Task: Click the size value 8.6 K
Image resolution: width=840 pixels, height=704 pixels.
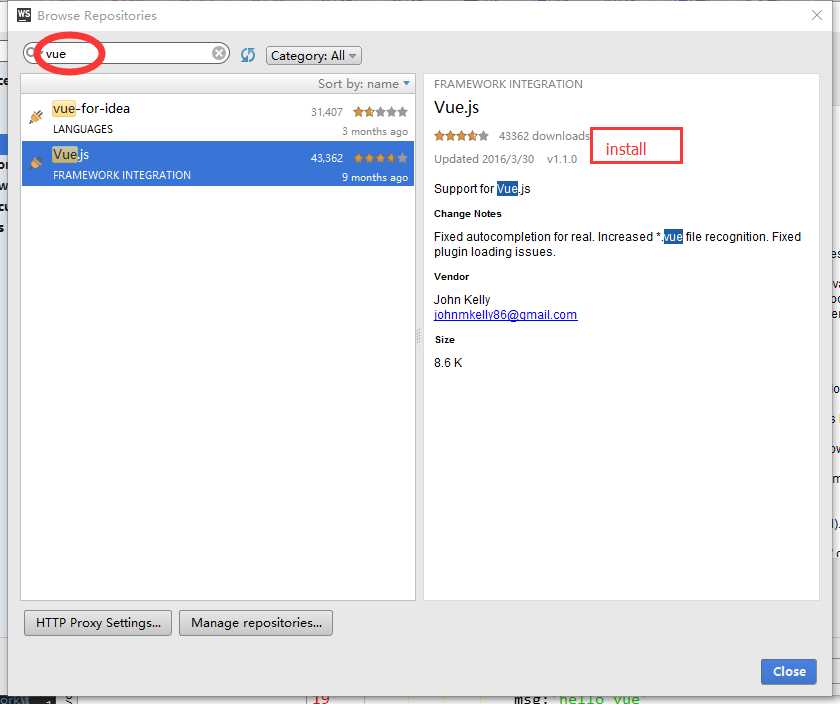Action: (448, 363)
